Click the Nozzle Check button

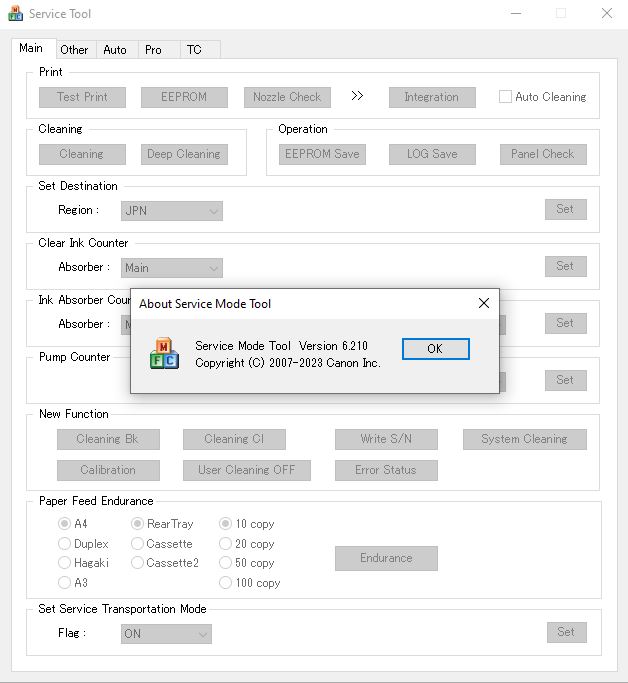(287, 97)
